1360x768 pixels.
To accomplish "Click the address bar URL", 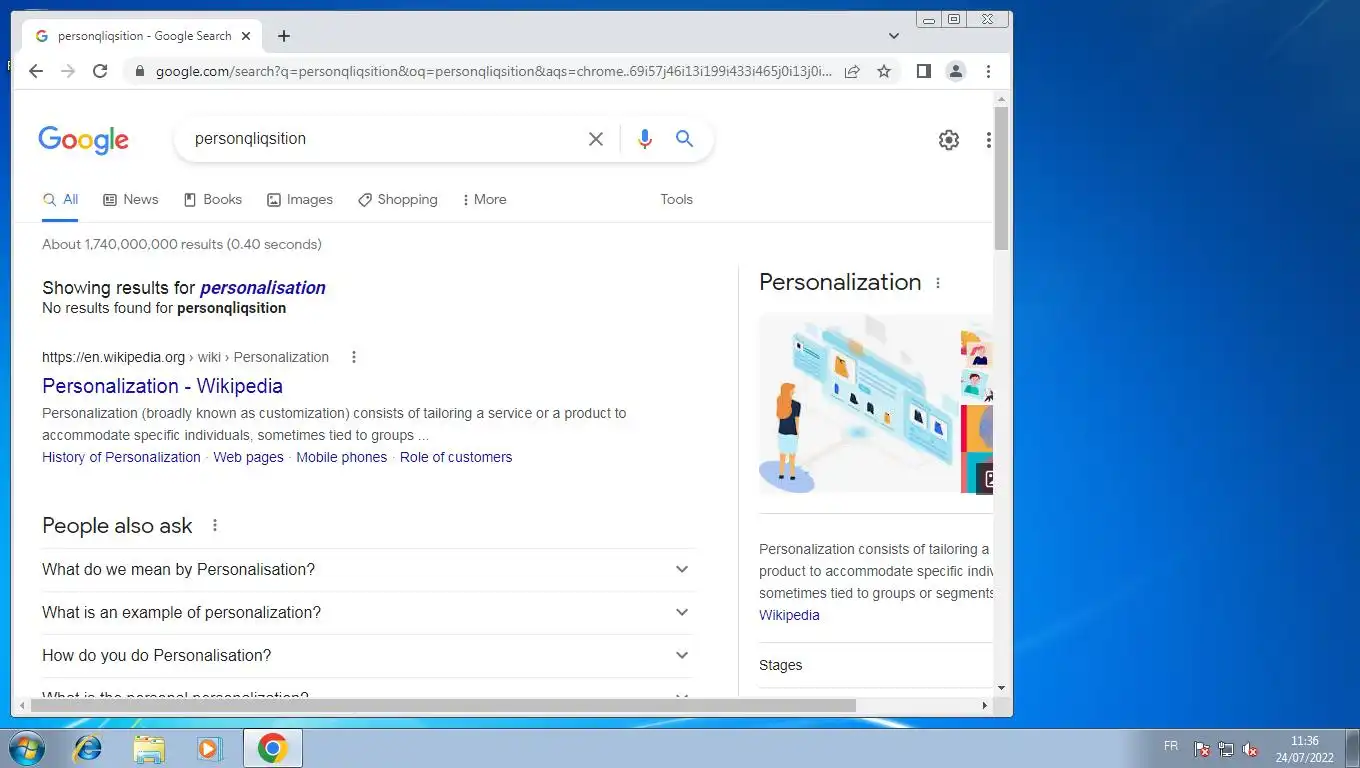I will point(494,71).
